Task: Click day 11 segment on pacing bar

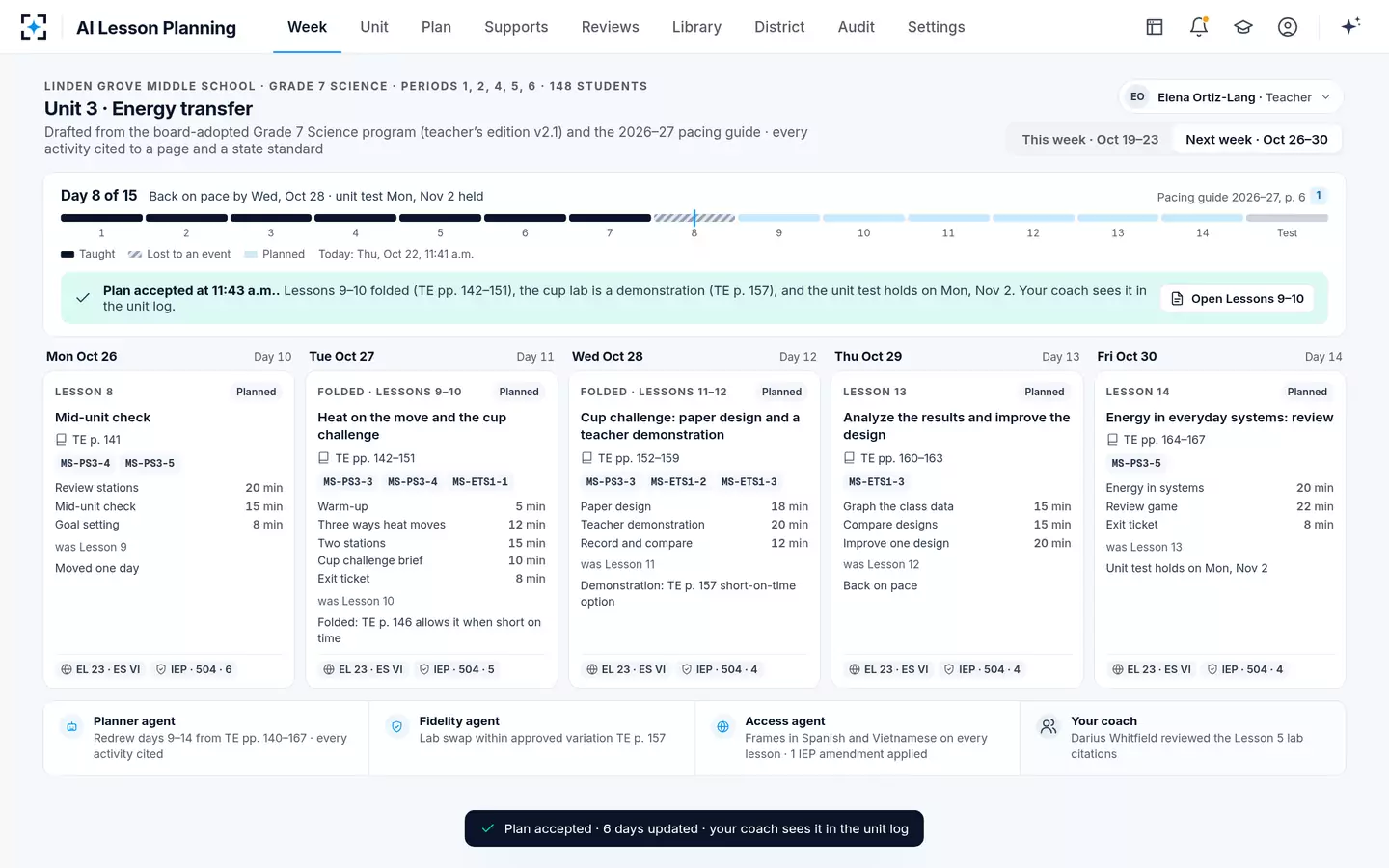Action: pos(948,219)
